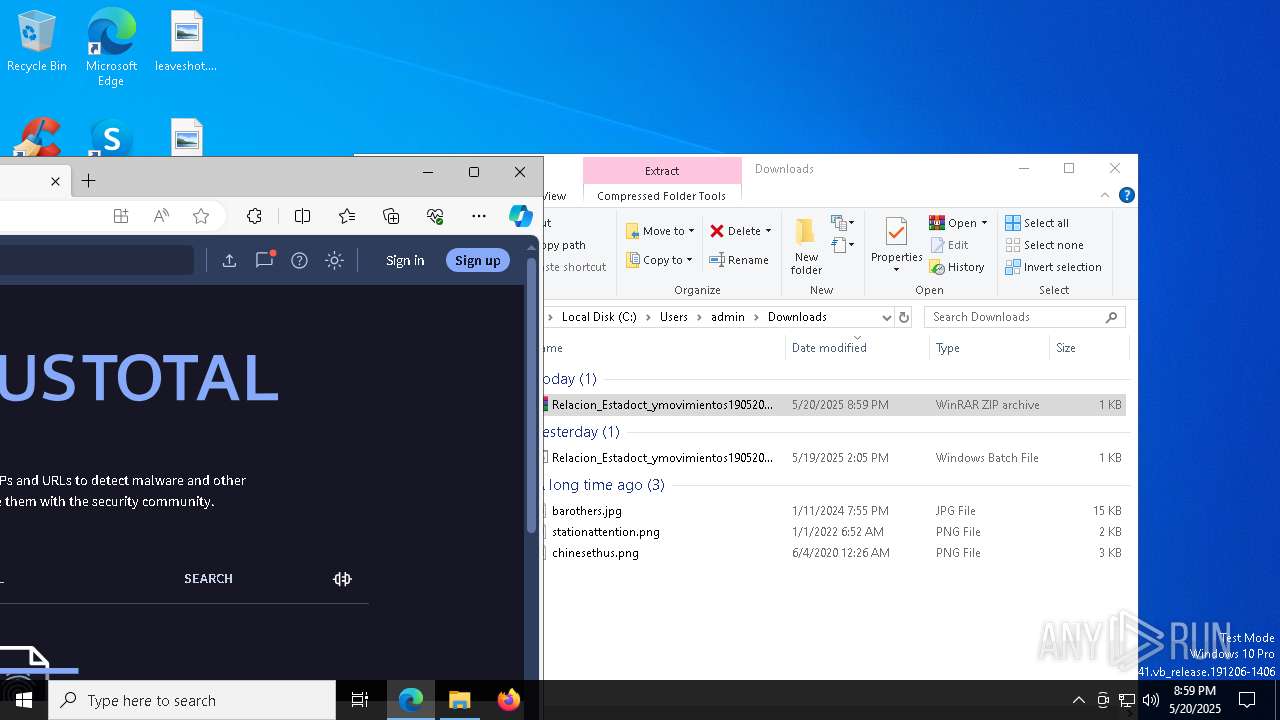Click VirusTotal search input field
The height and width of the screenshot is (720, 1280).
pos(96,260)
